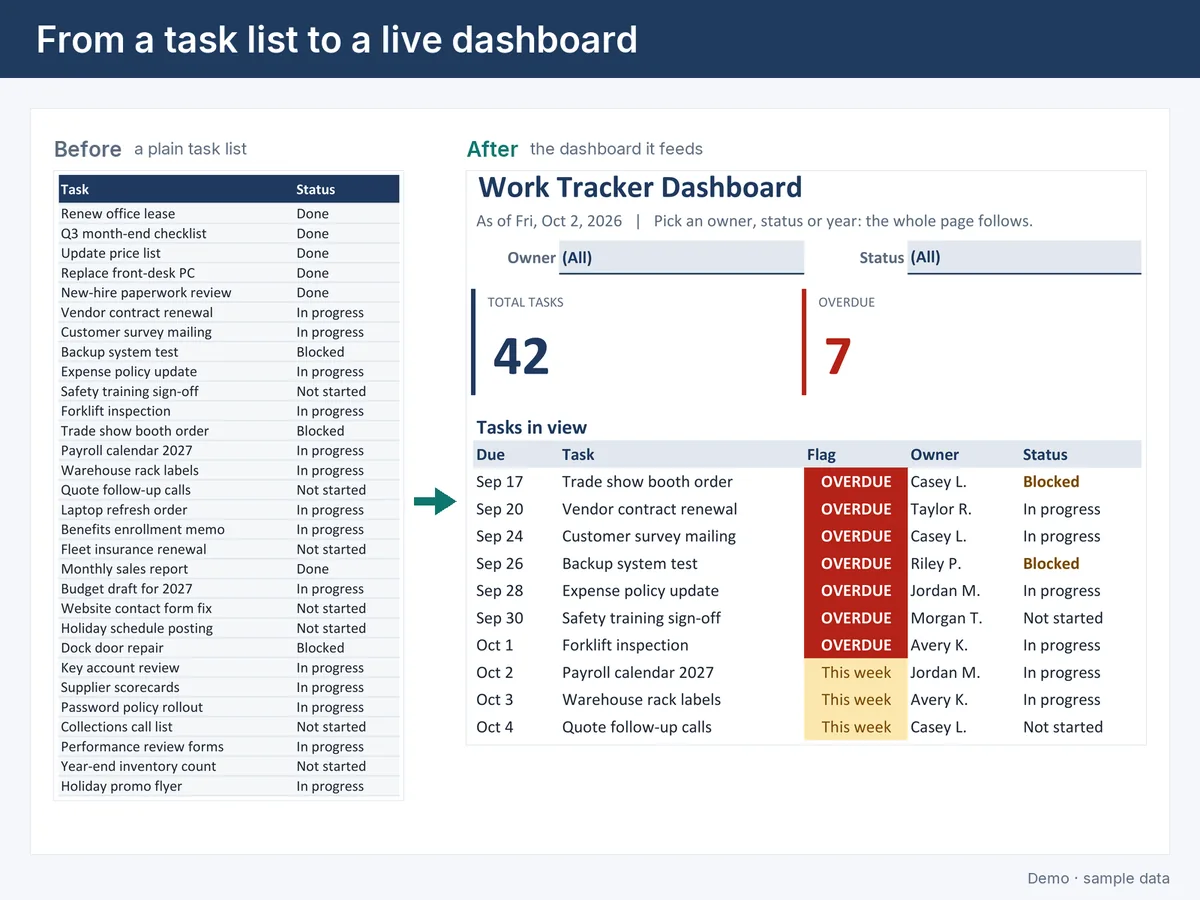Select the 'Supplier scorecards' row
The image size is (1200, 900).
(228, 687)
